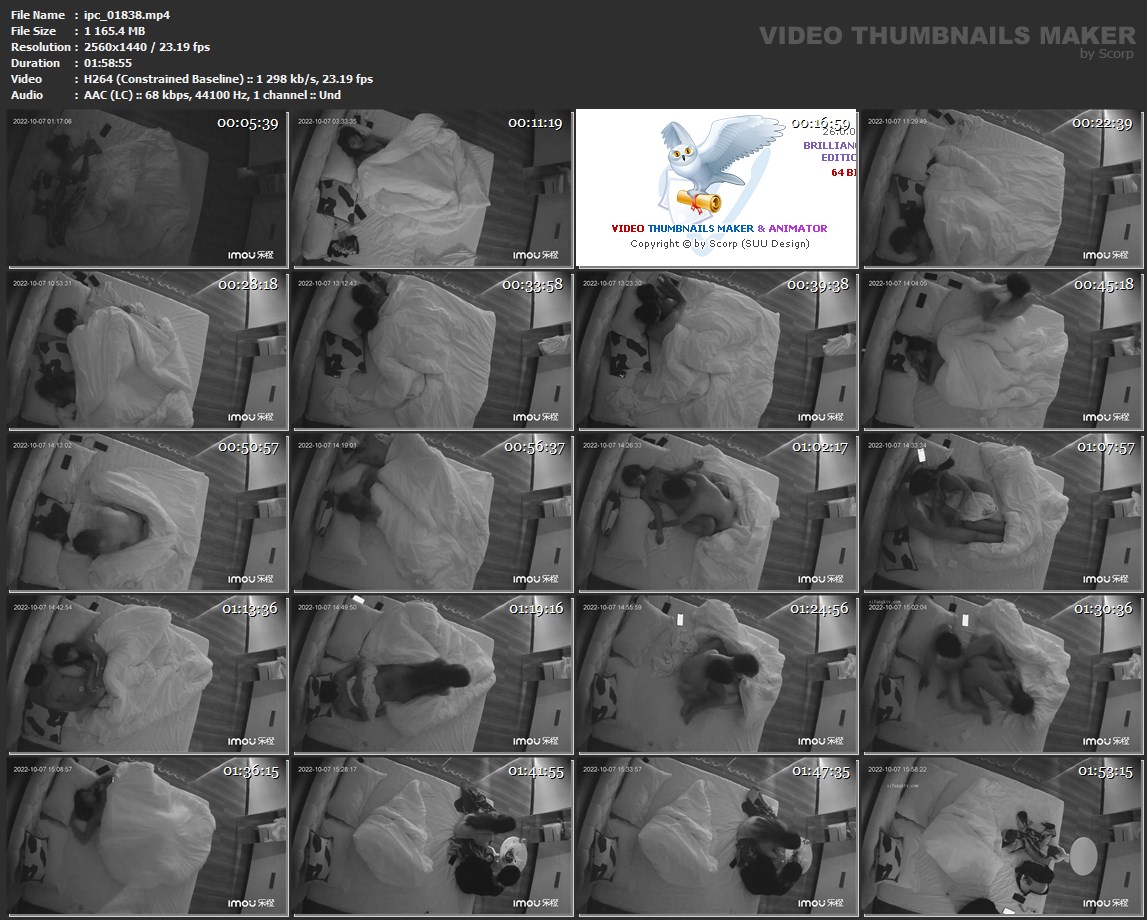Click the file name ipc_01838.mp4
This screenshot has width=1147, height=920.
[x=127, y=15]
